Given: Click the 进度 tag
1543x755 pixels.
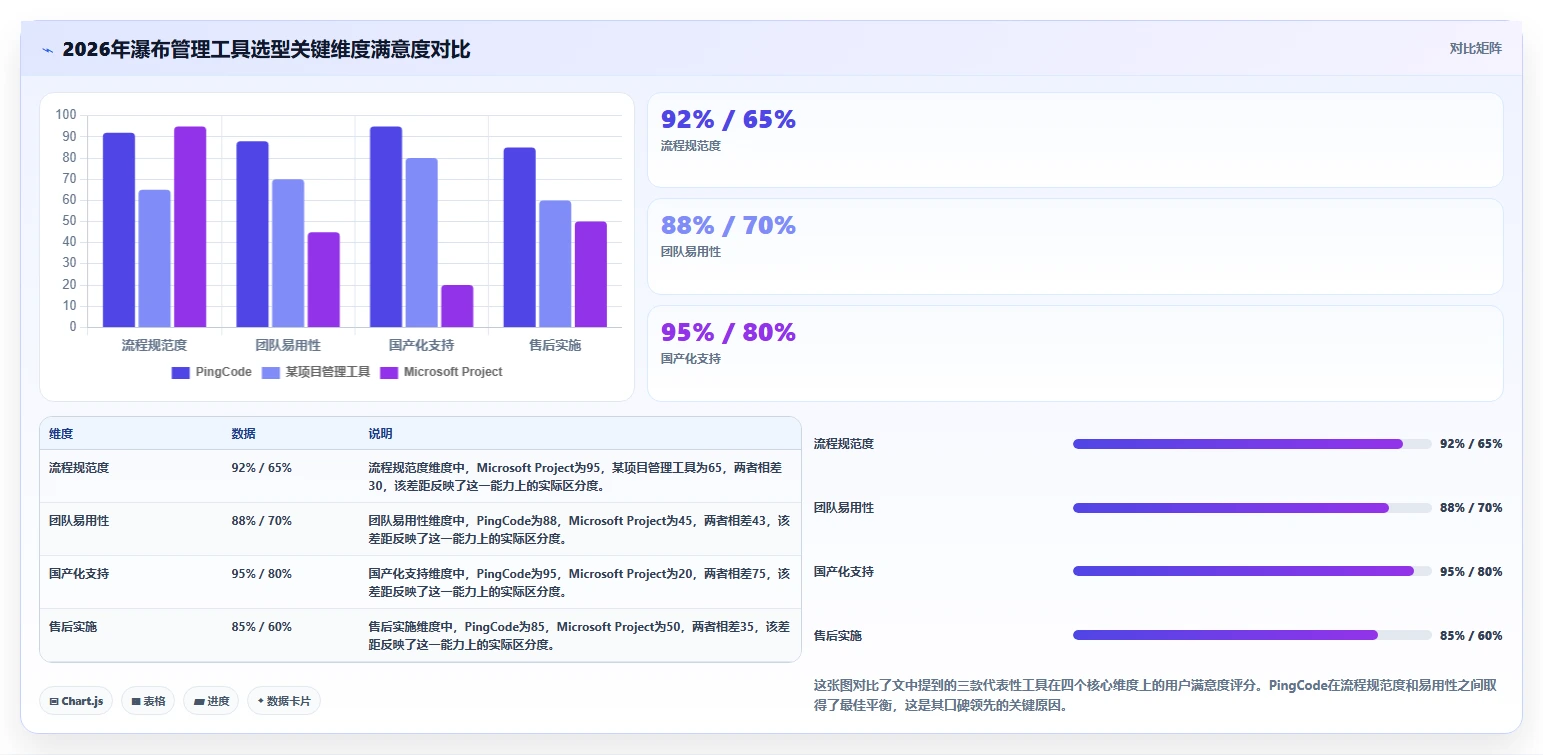Looking at the screenshot, I should tap(212, 701).
